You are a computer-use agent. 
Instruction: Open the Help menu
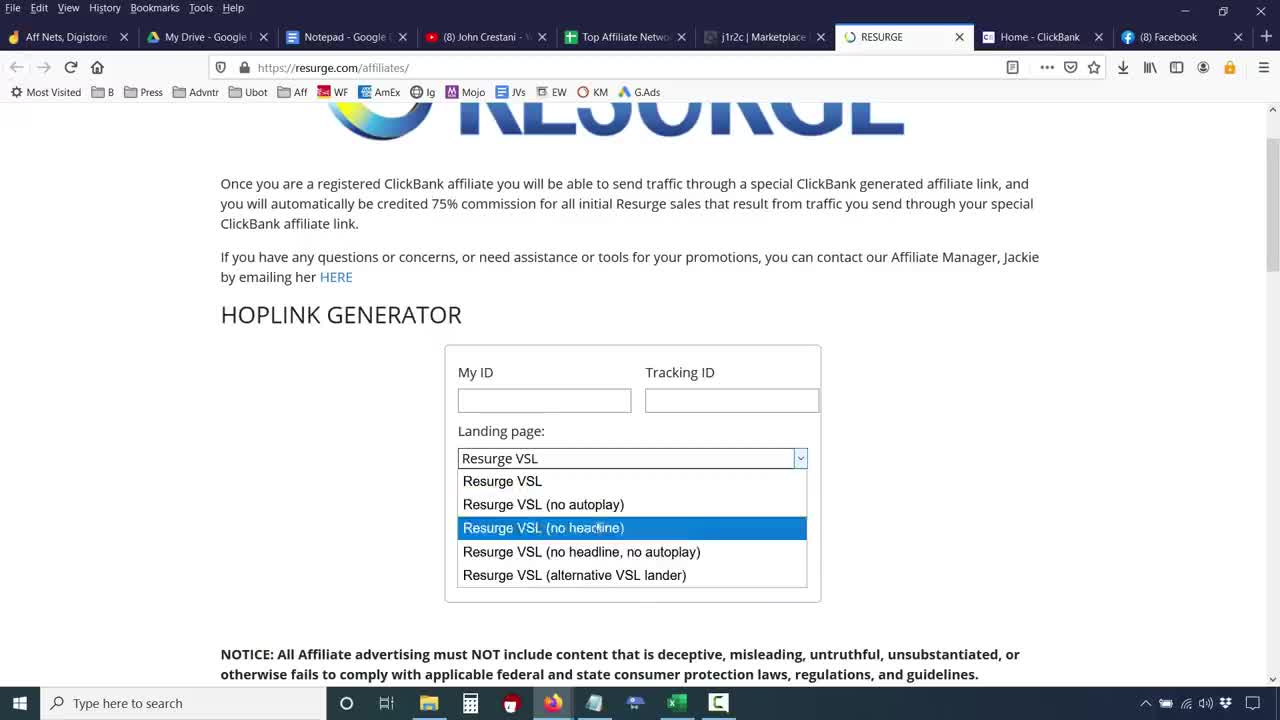(233, 8)
